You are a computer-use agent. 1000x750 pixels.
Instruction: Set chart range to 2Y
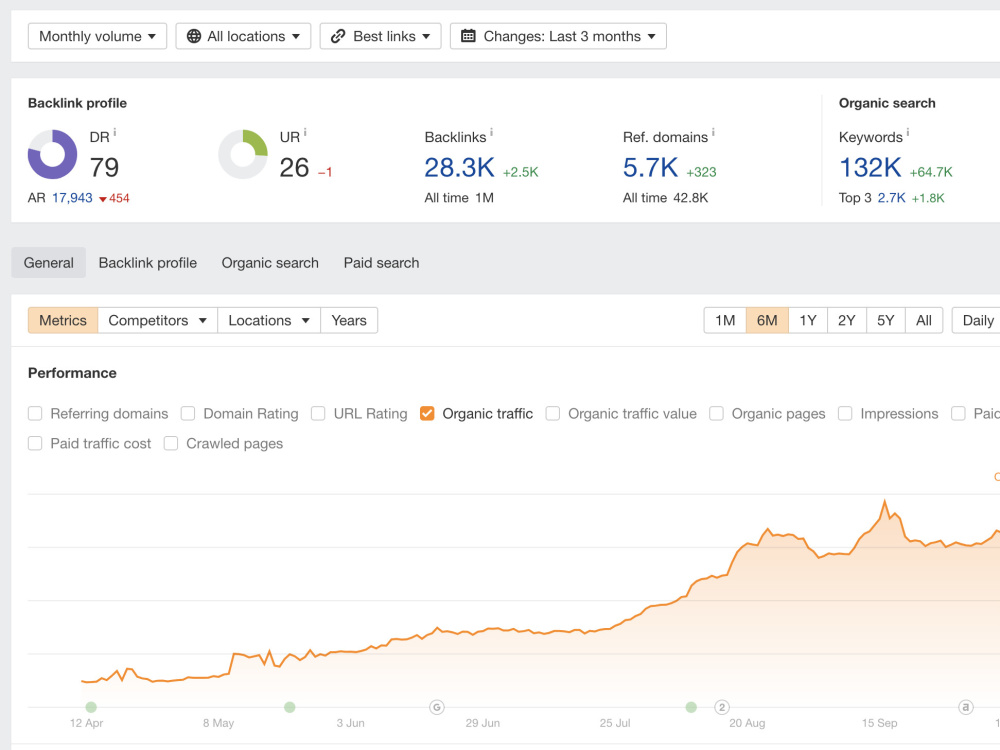click(847, 320)
